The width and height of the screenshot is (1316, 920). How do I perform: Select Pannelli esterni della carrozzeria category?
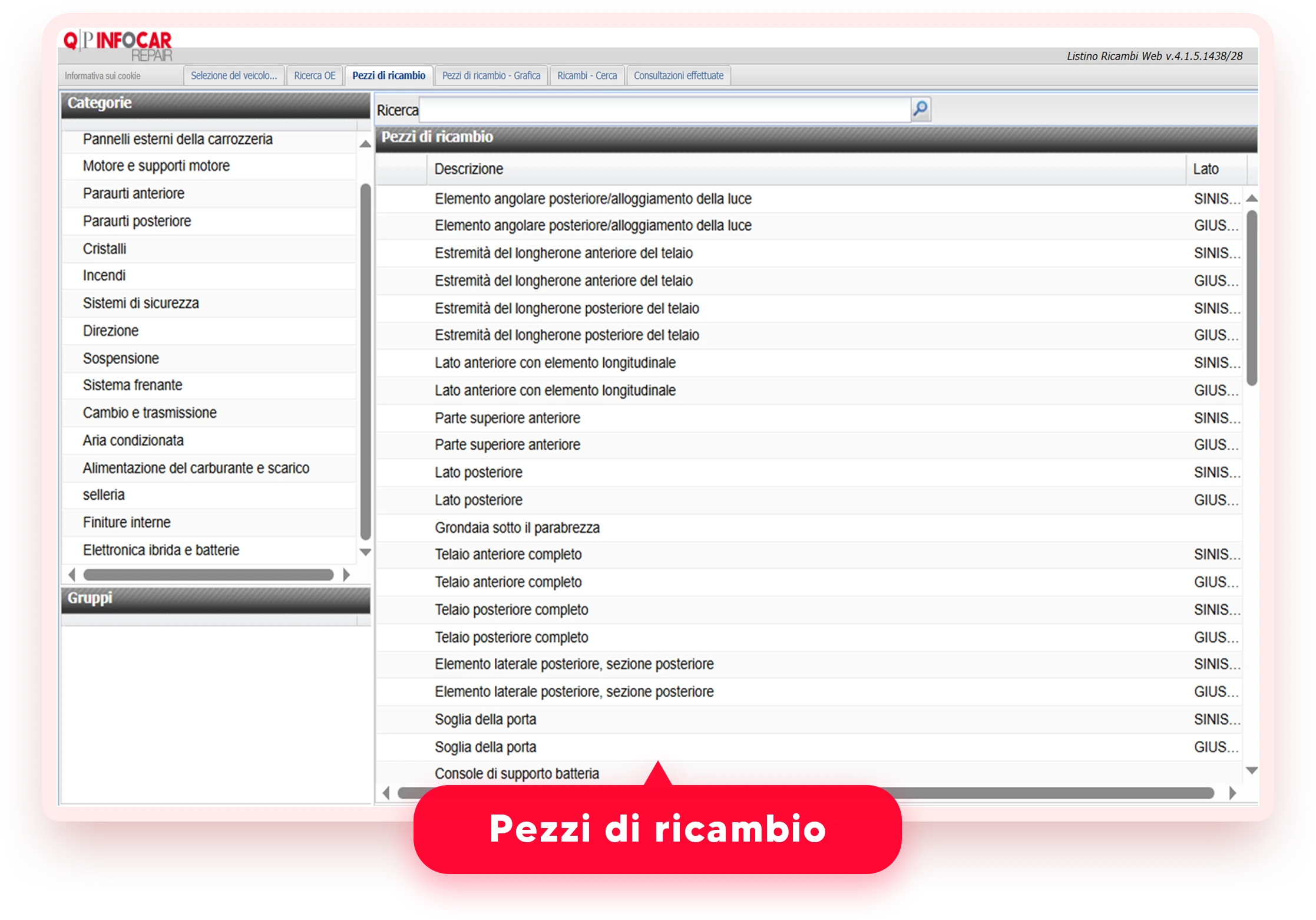[209, 139]
